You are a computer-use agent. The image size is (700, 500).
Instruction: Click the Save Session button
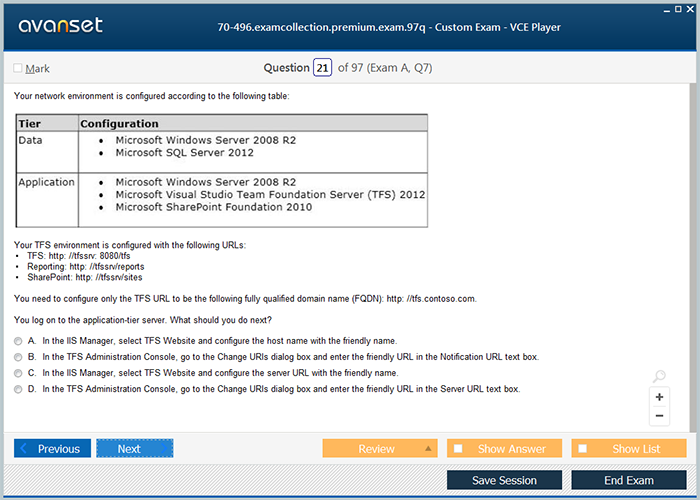504,480
